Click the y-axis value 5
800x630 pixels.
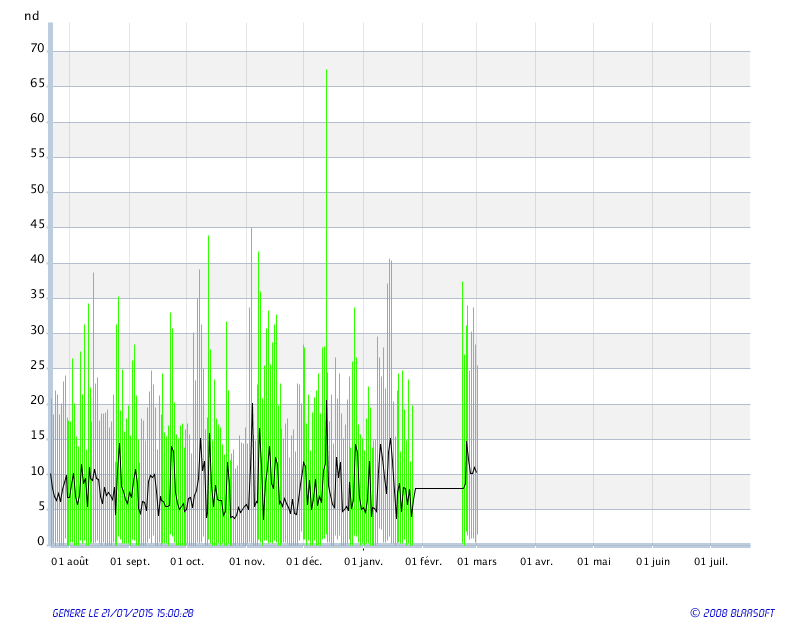(41, 507)
